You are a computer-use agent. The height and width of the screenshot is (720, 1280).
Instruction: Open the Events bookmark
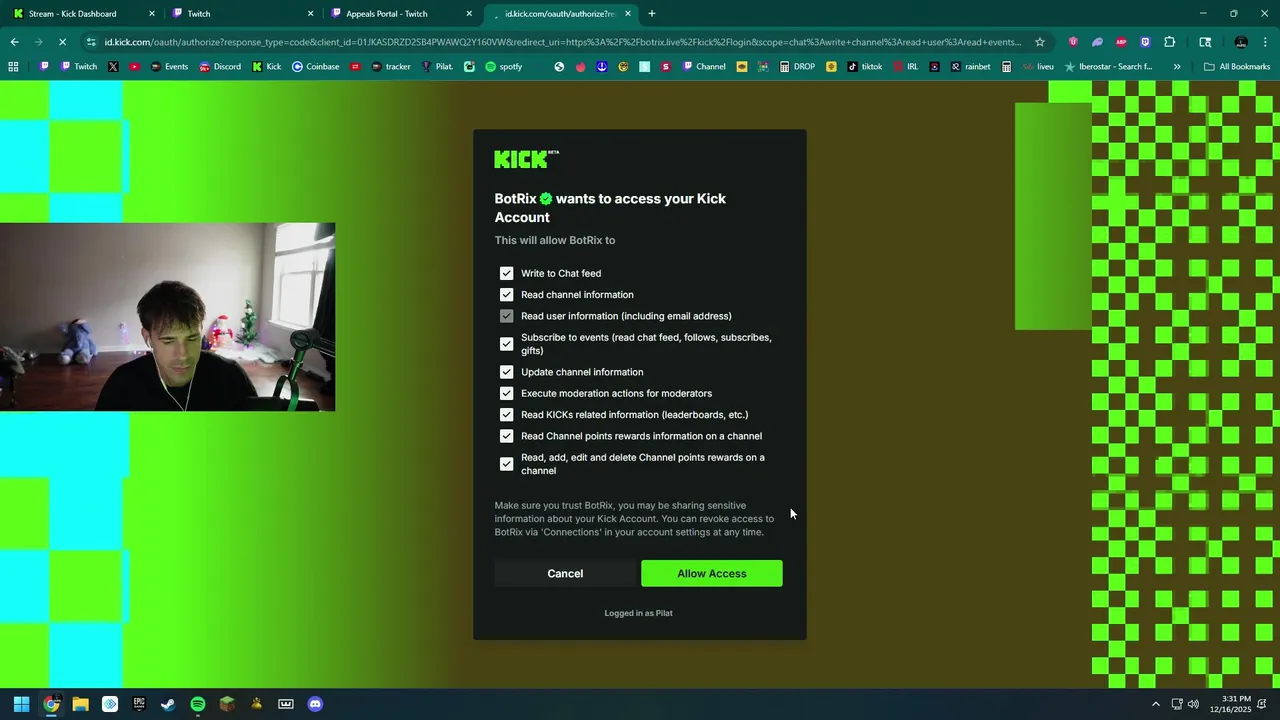(x=168, y=67)
